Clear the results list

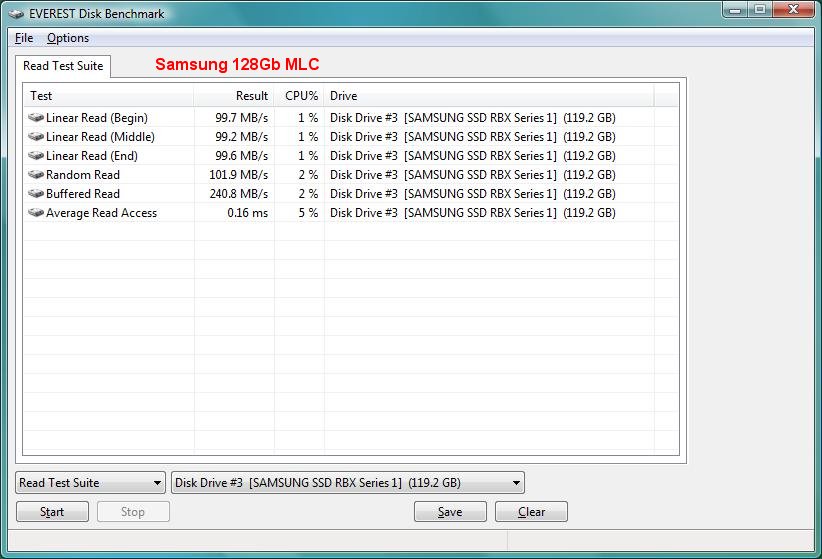click(531, 512)
